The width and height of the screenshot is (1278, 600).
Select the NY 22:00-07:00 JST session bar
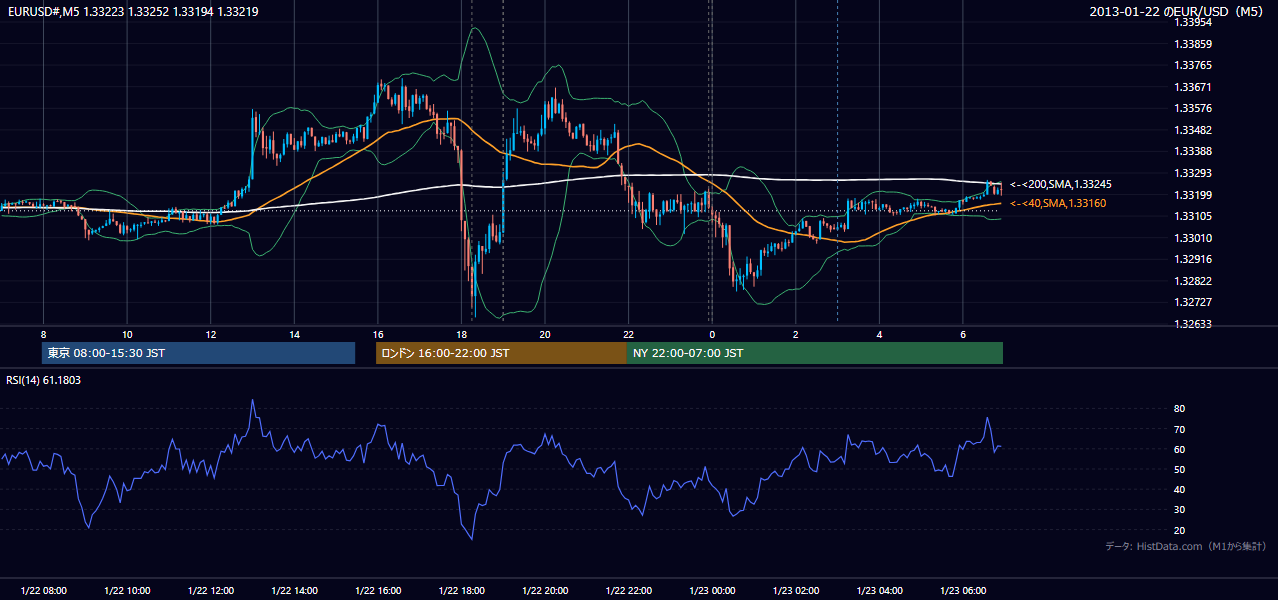pyautogui.click(x=815, y=353)
